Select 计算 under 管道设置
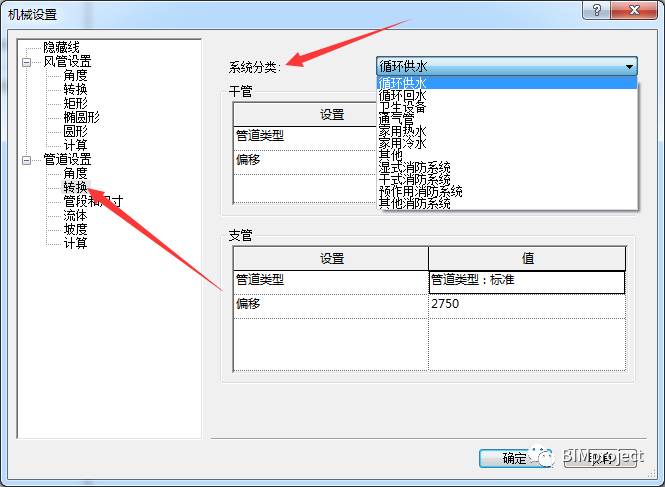Viewport: 665px width, 487px height. 75,243
